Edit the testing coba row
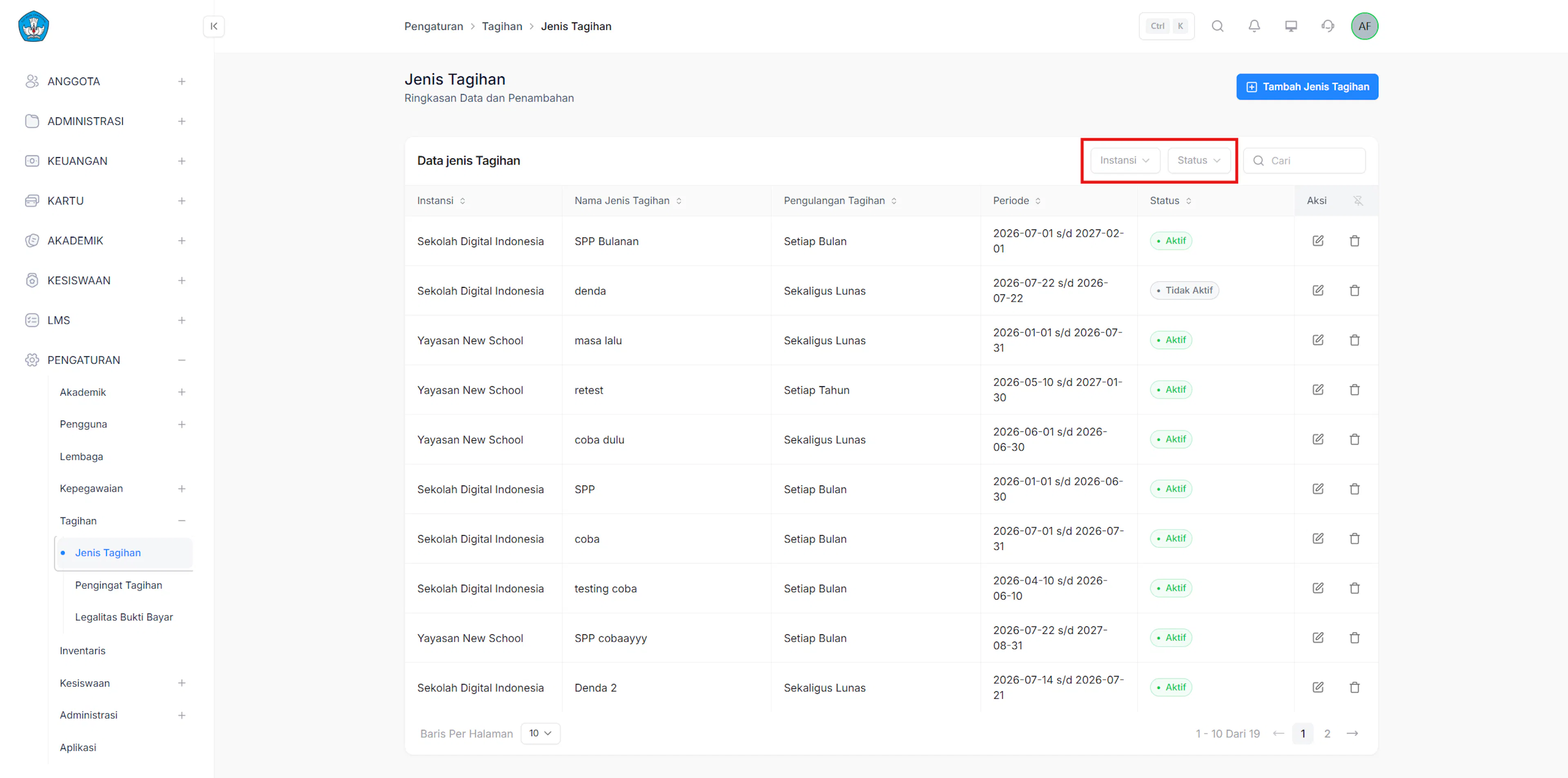The image size is (1568, 778). (1318, 588)
